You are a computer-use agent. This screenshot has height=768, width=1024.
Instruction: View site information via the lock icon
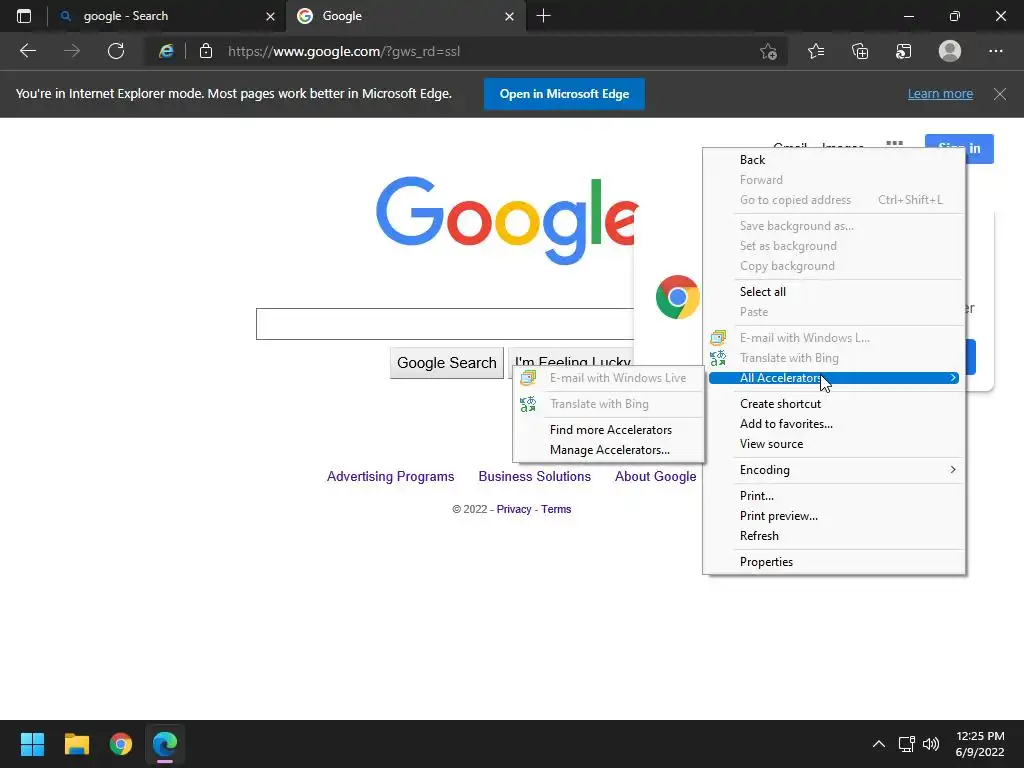point(206,51)
